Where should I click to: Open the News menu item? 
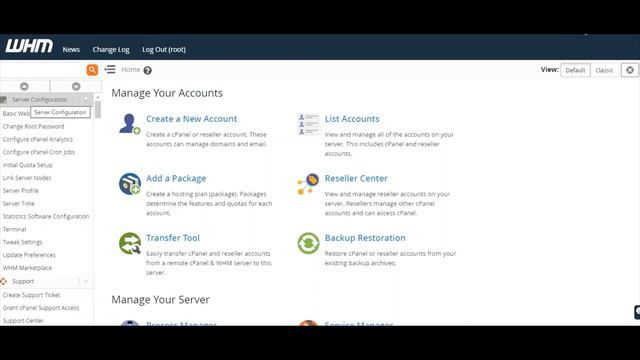(x=71, y=49)
